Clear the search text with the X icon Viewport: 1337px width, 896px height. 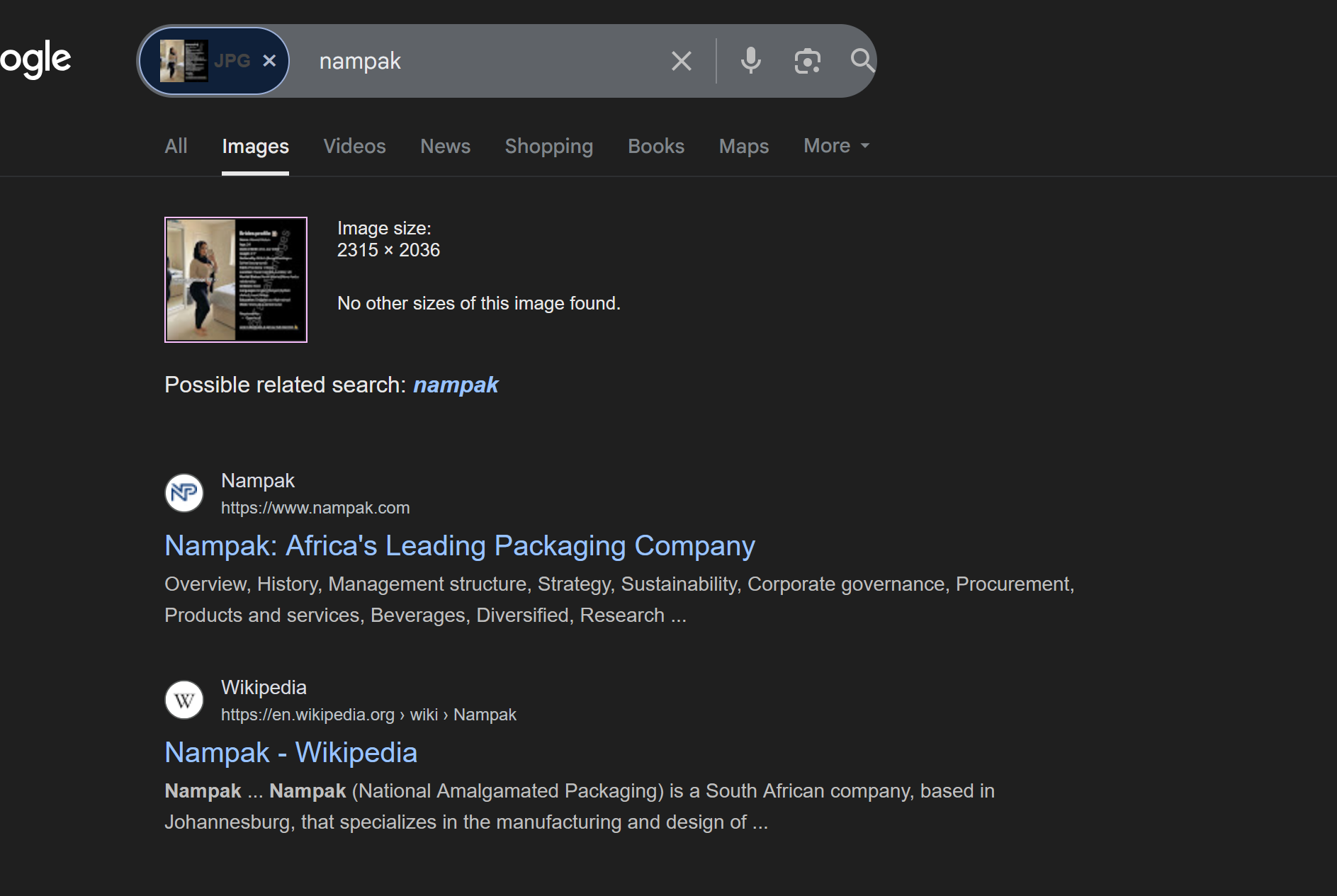pos(681,61)
